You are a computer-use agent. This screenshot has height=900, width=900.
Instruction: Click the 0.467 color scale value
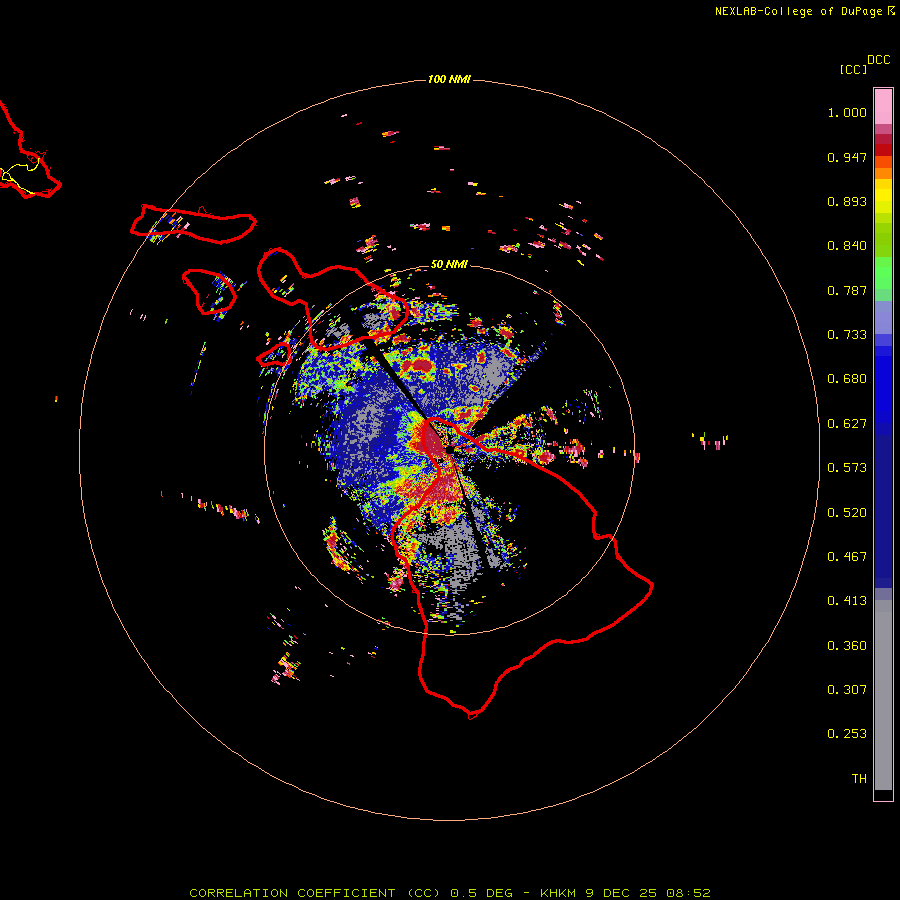point(847,557)
